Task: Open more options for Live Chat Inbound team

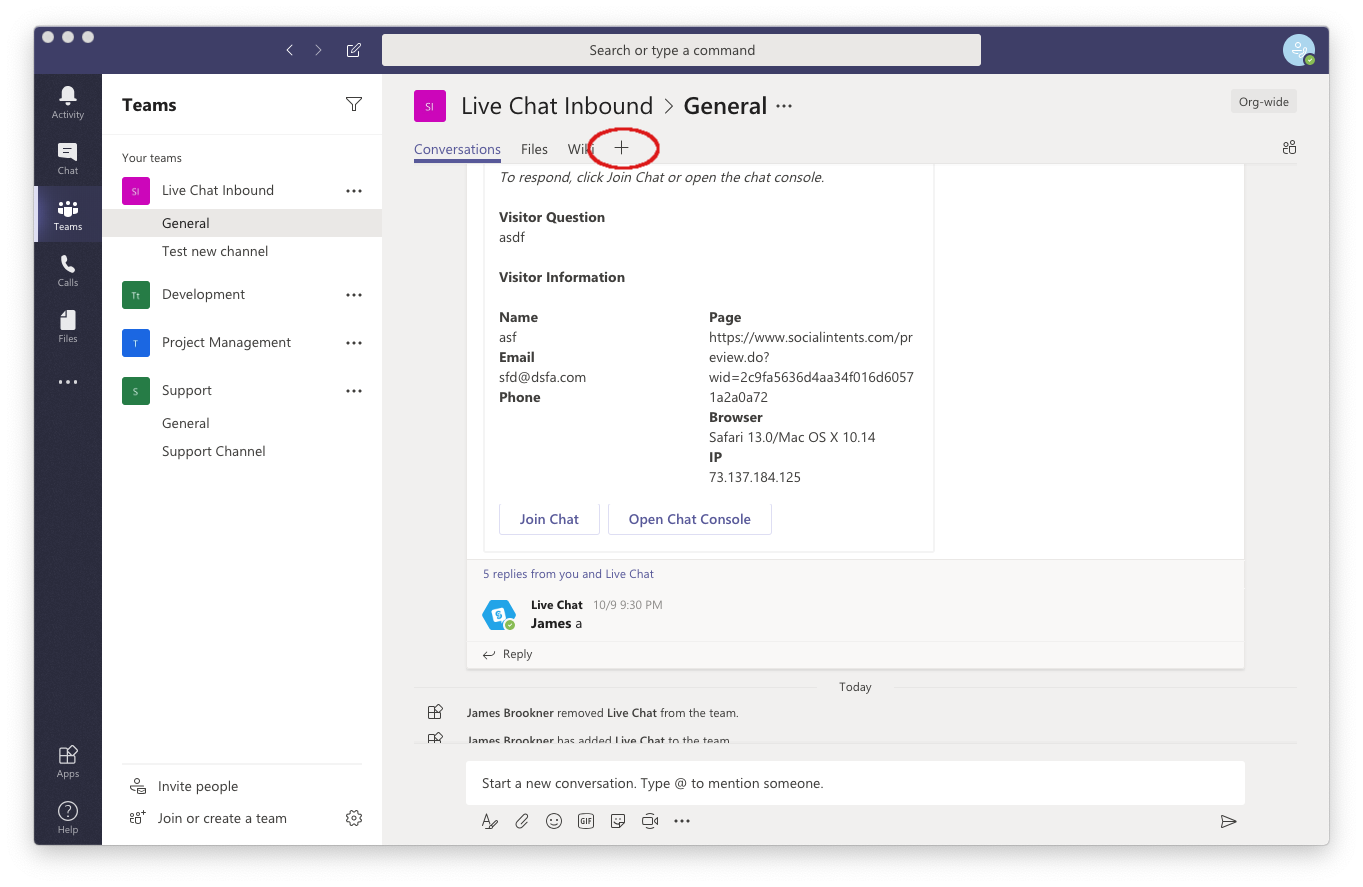Action: point(353,190)
